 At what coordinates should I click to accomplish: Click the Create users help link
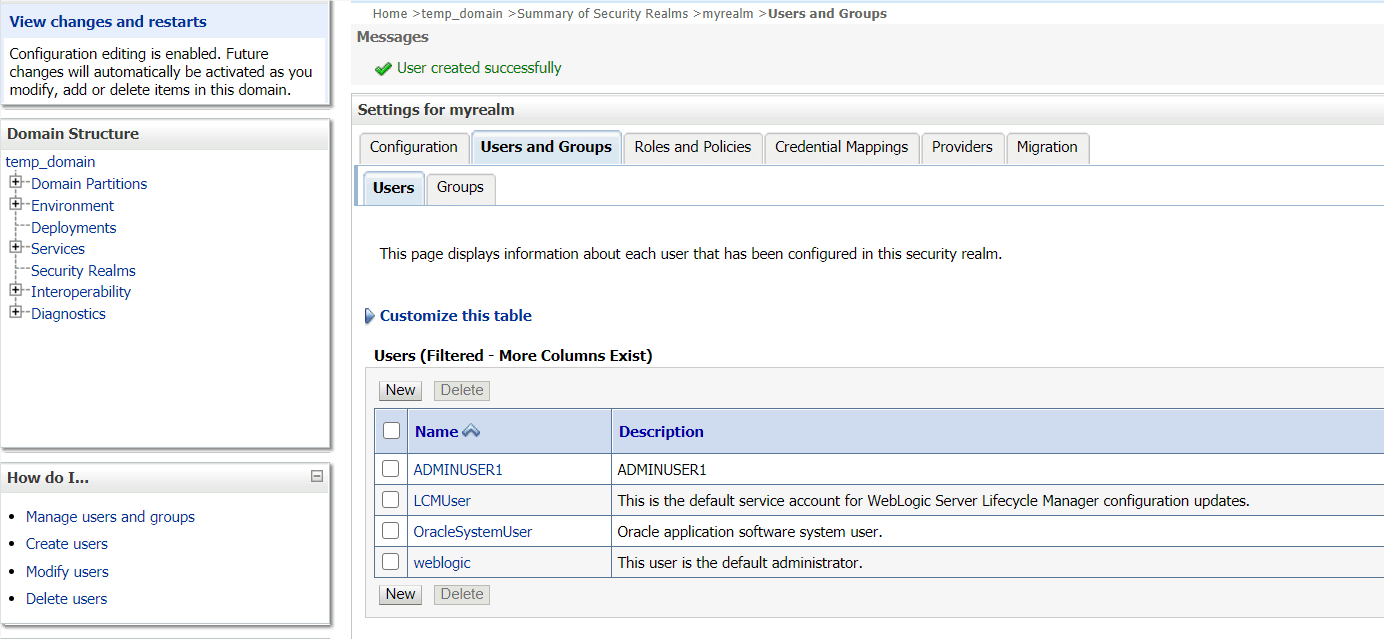(x=67, y=544)
